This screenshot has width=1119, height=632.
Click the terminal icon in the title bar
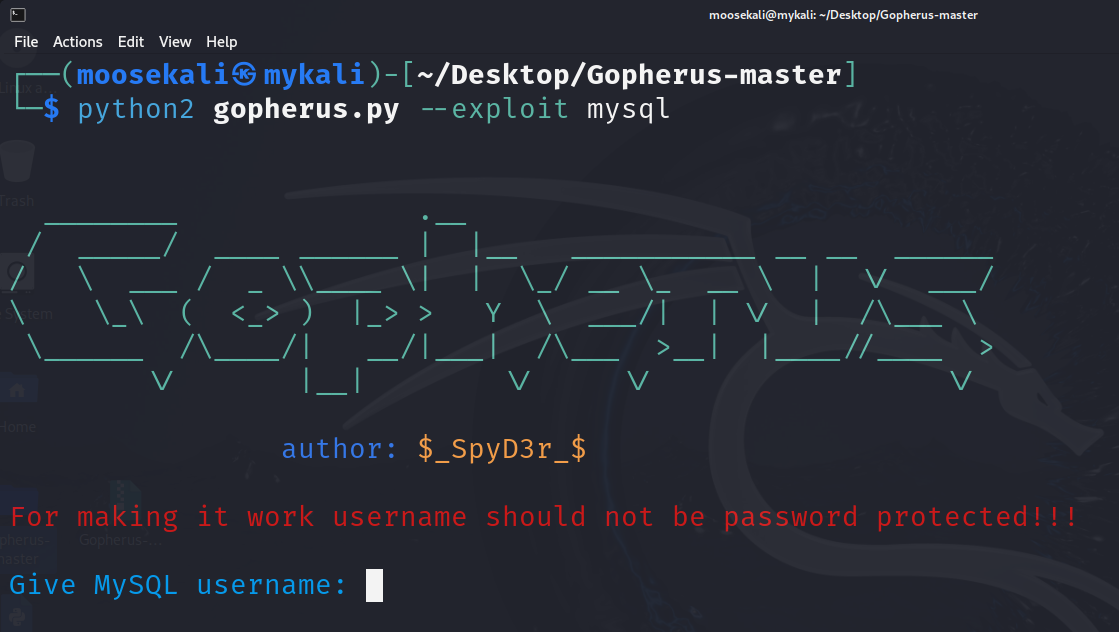[18, 14]
